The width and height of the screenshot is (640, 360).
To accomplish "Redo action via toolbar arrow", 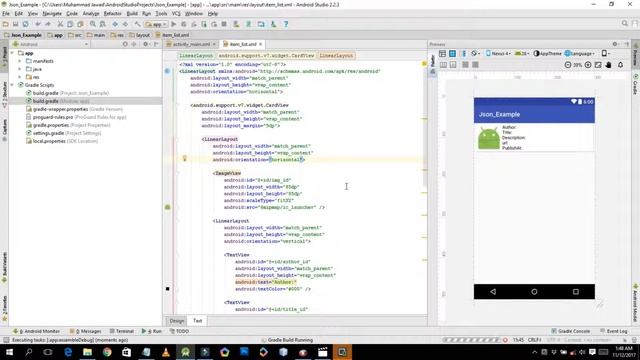I will coord(48,24).
